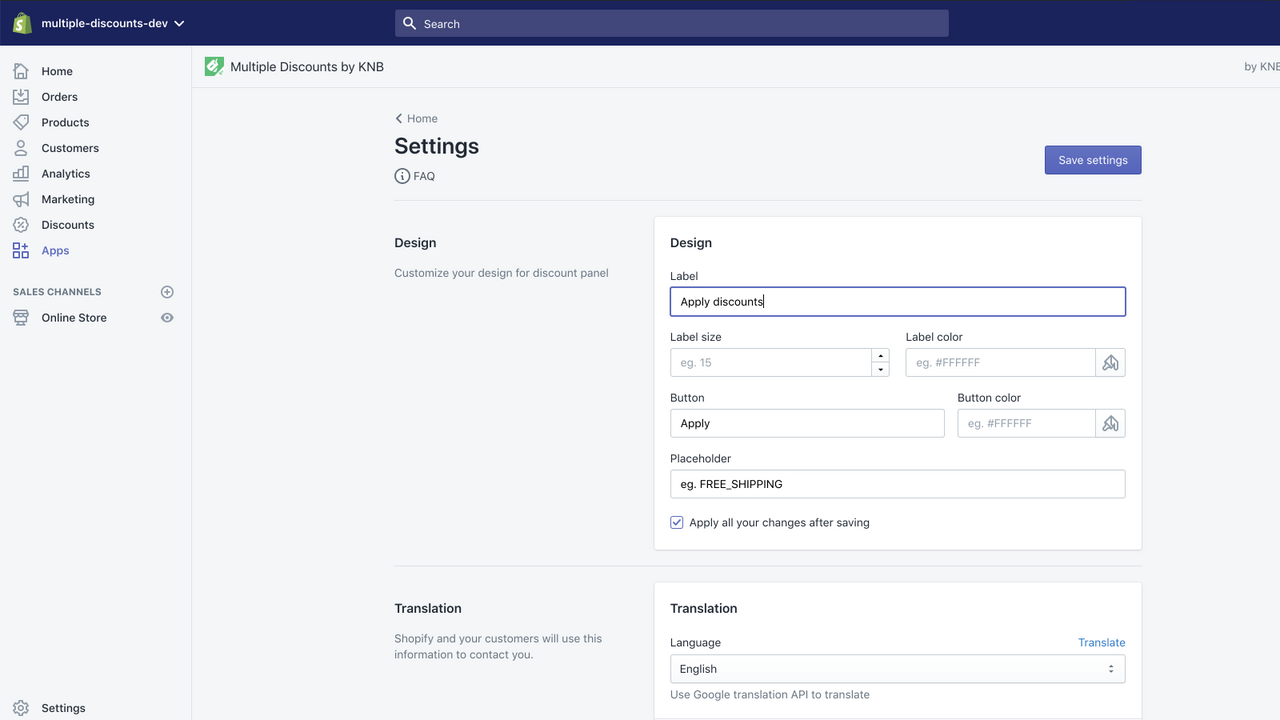Click the Search bar at the top

pos(671,22)
